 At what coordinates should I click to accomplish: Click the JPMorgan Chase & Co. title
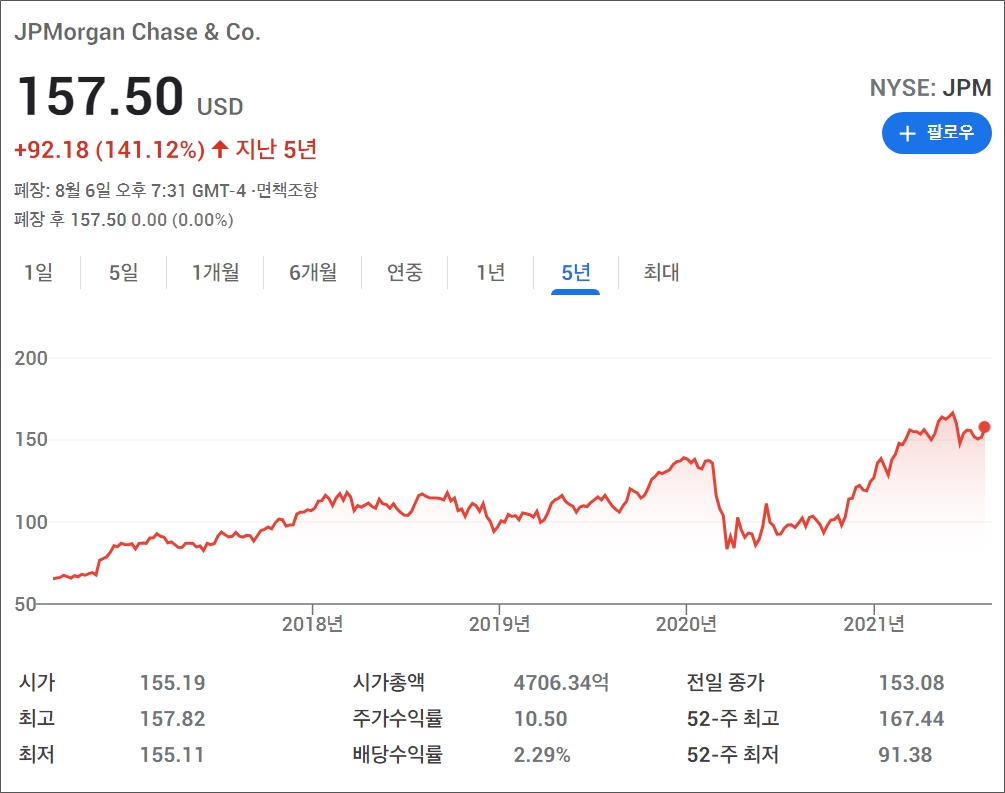point(138,32)
